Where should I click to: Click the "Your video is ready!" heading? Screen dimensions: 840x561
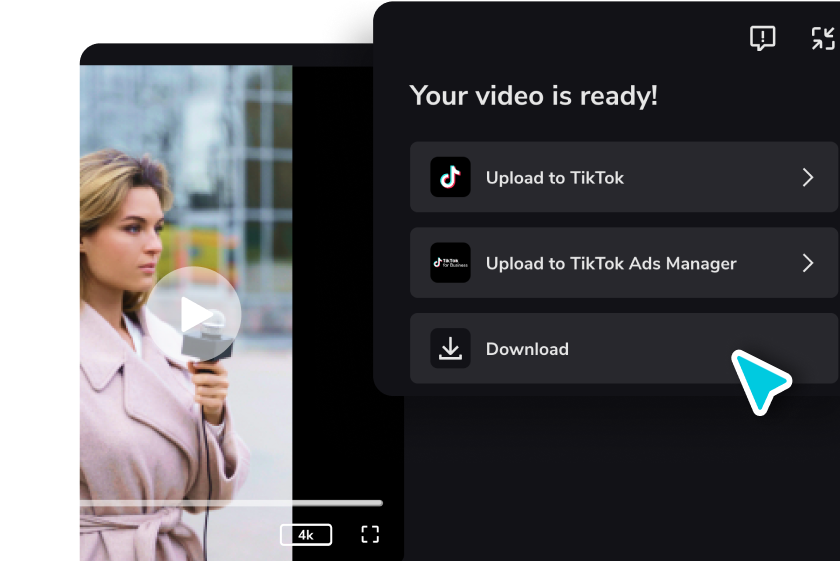coord(533,96)
